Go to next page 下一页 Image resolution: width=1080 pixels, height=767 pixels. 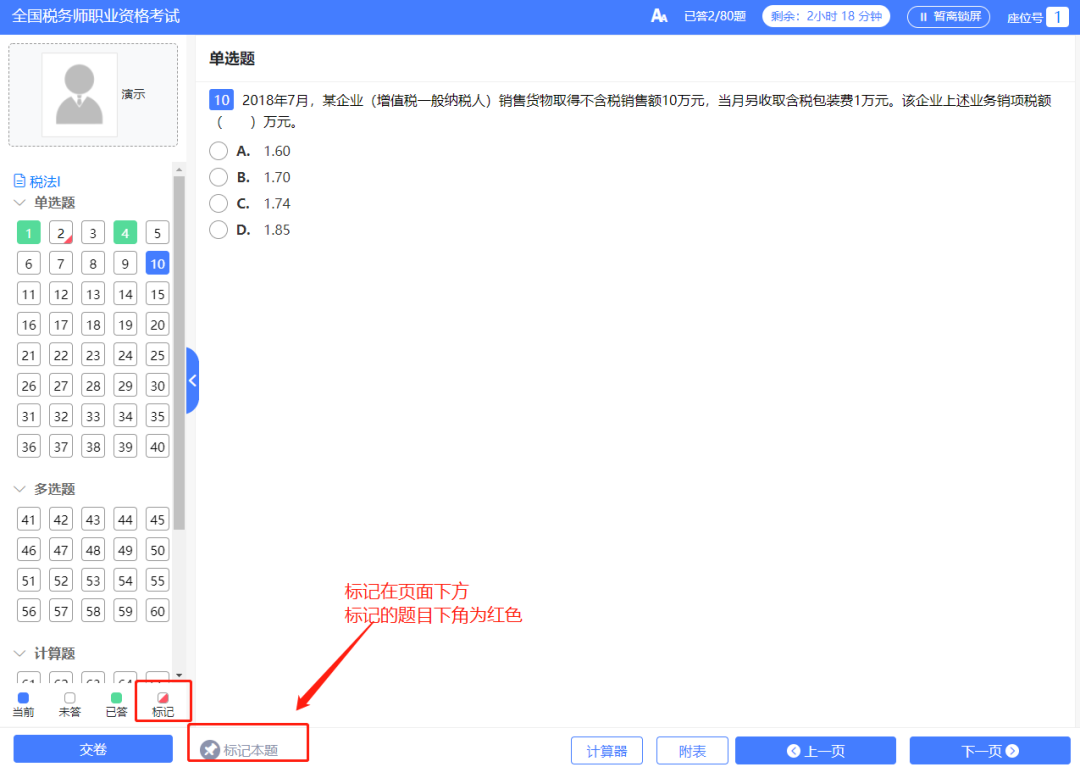(990, 750)
